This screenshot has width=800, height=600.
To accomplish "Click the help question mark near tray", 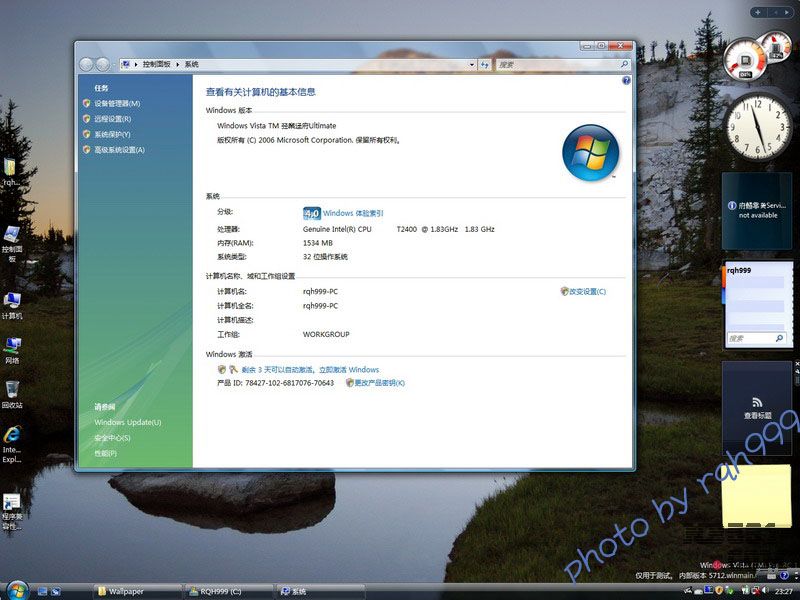I will click(785, 575).
